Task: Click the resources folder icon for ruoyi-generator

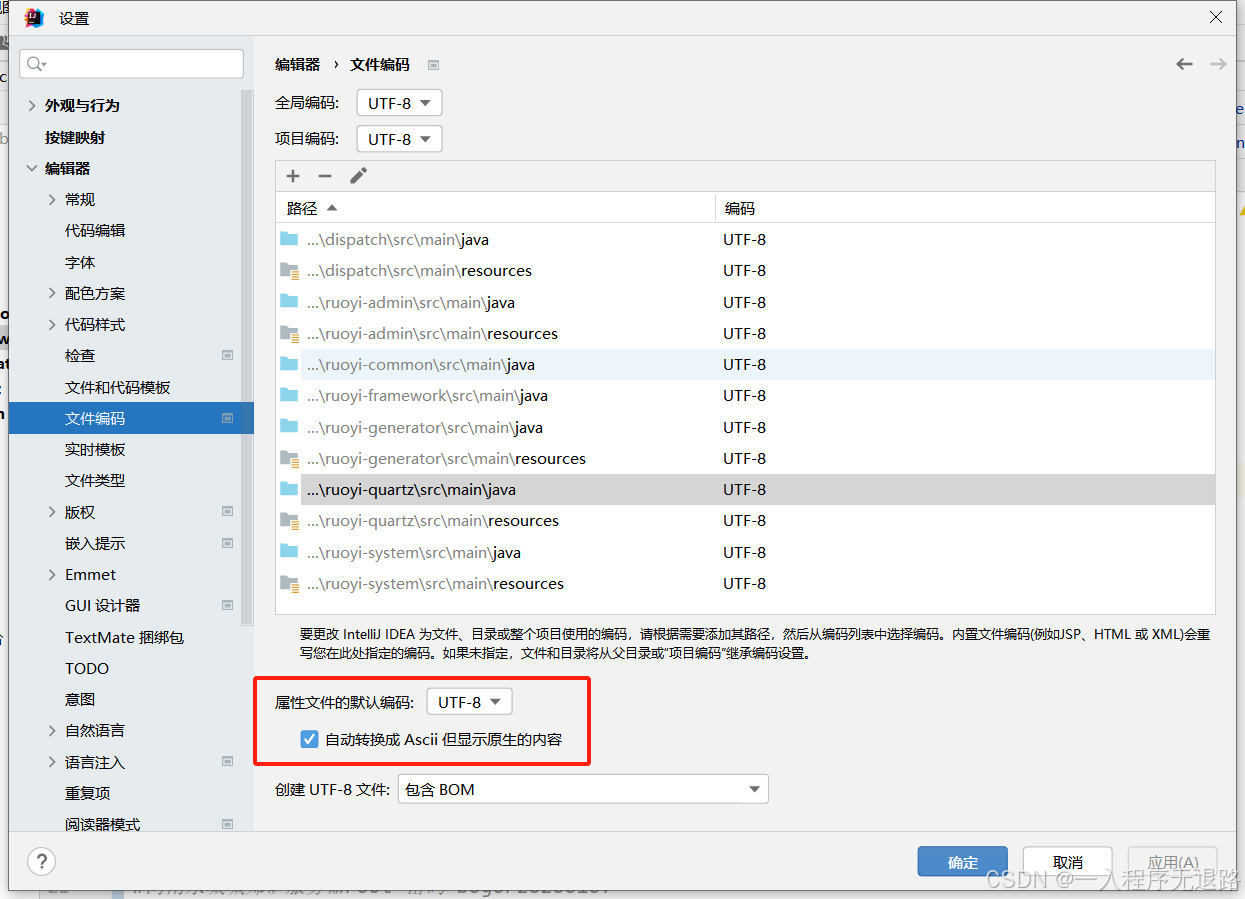Action: (x=289, y=458)
